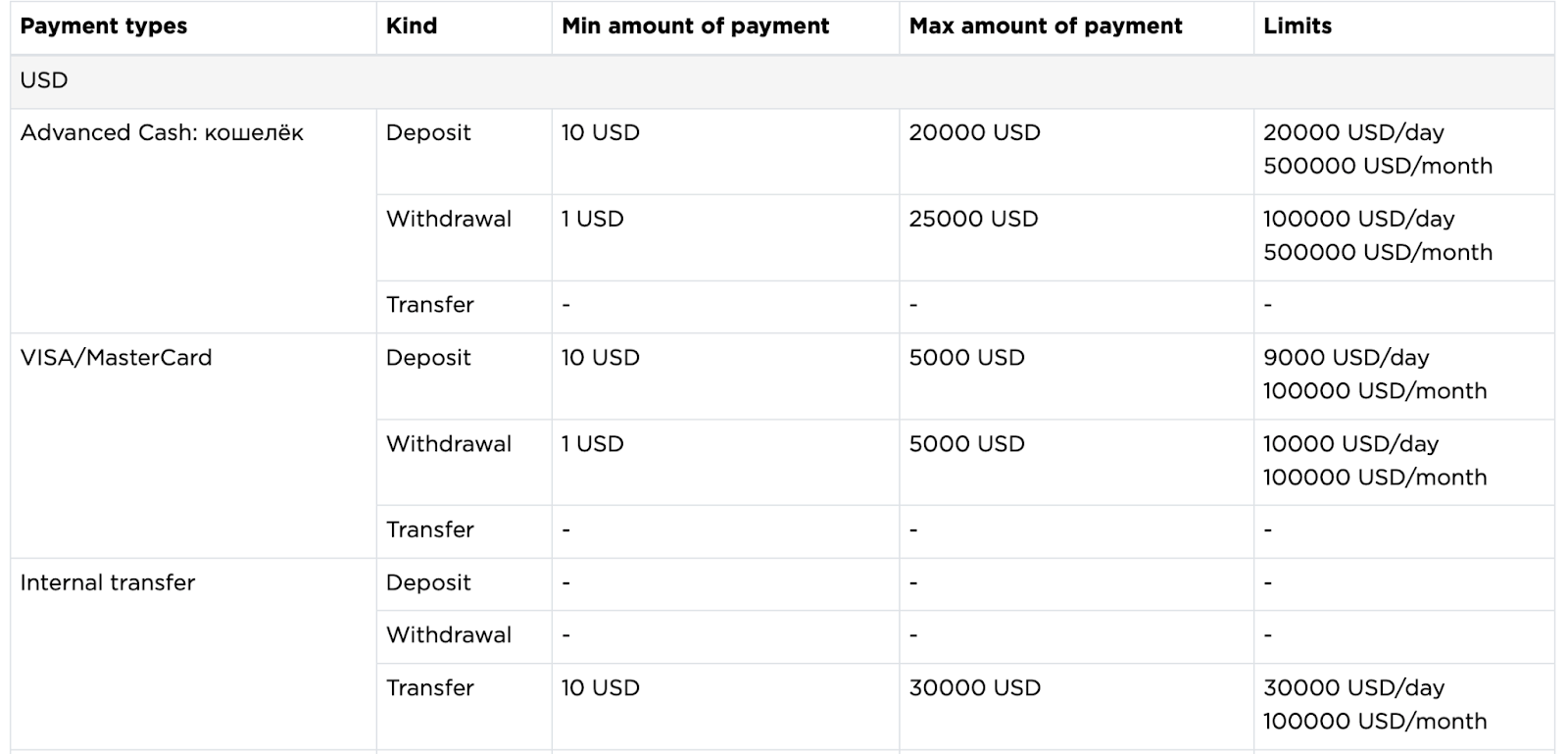Screen dimensions: 1568x754
Task: Click the Limits column header
Action: (x=1403, y=26)
